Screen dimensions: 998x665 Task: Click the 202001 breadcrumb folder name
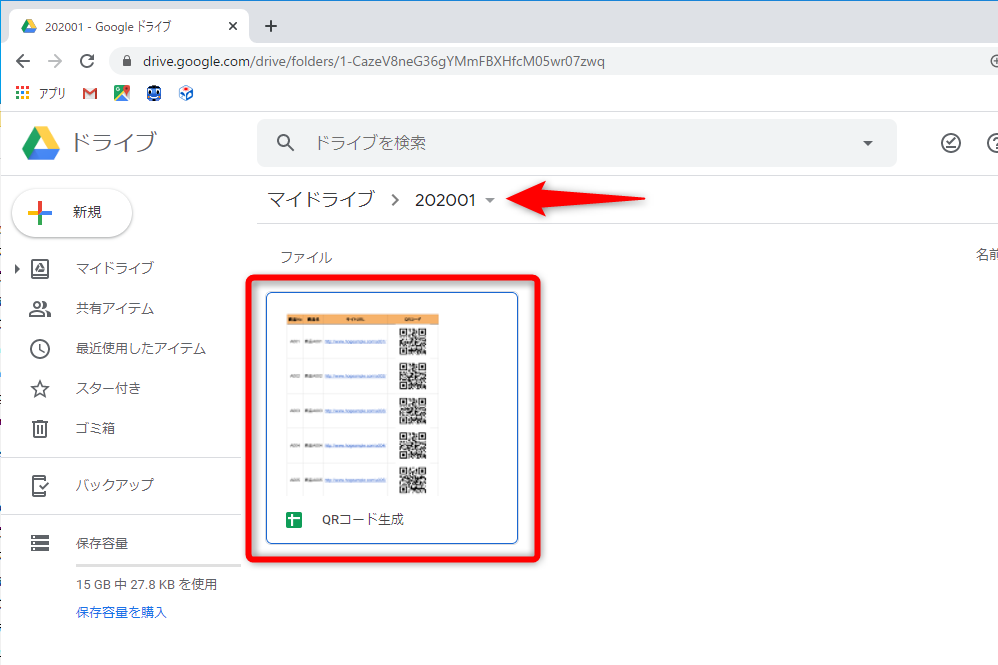point(446,200)
